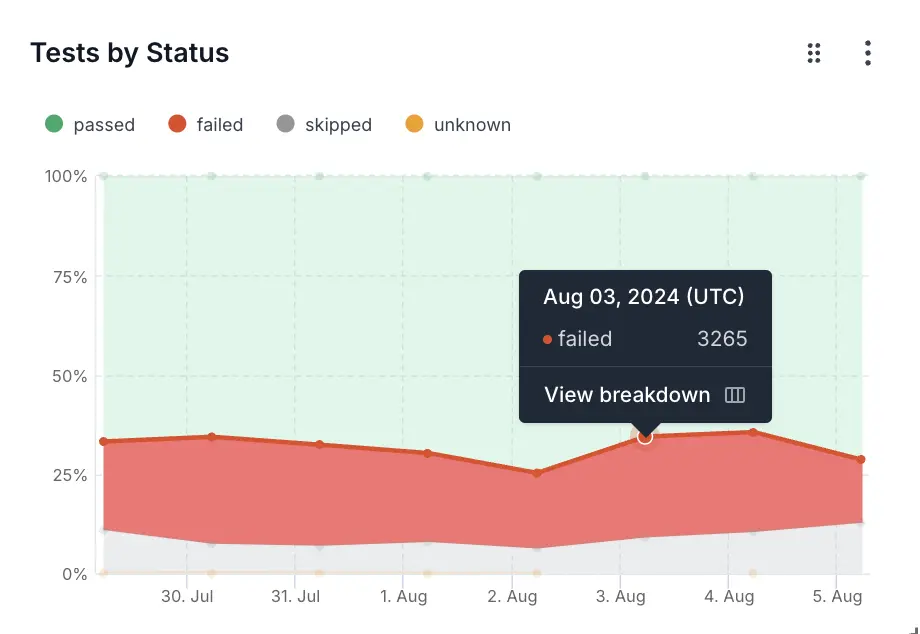Viewport: 920px width, 634px height.
Task: Click the red failed legend dot
Action: [x=177, y=124]
